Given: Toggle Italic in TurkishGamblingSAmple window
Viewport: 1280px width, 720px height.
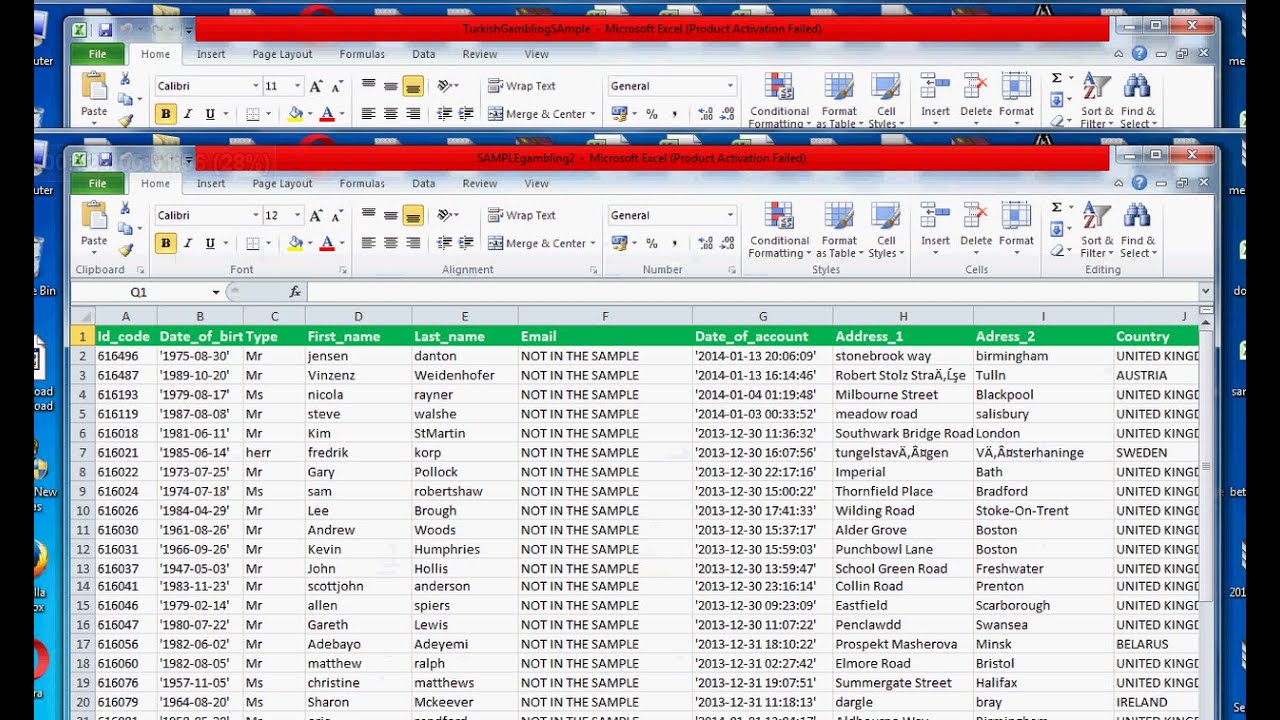Looking at the screenshot, I should click(x=187, y=114).
